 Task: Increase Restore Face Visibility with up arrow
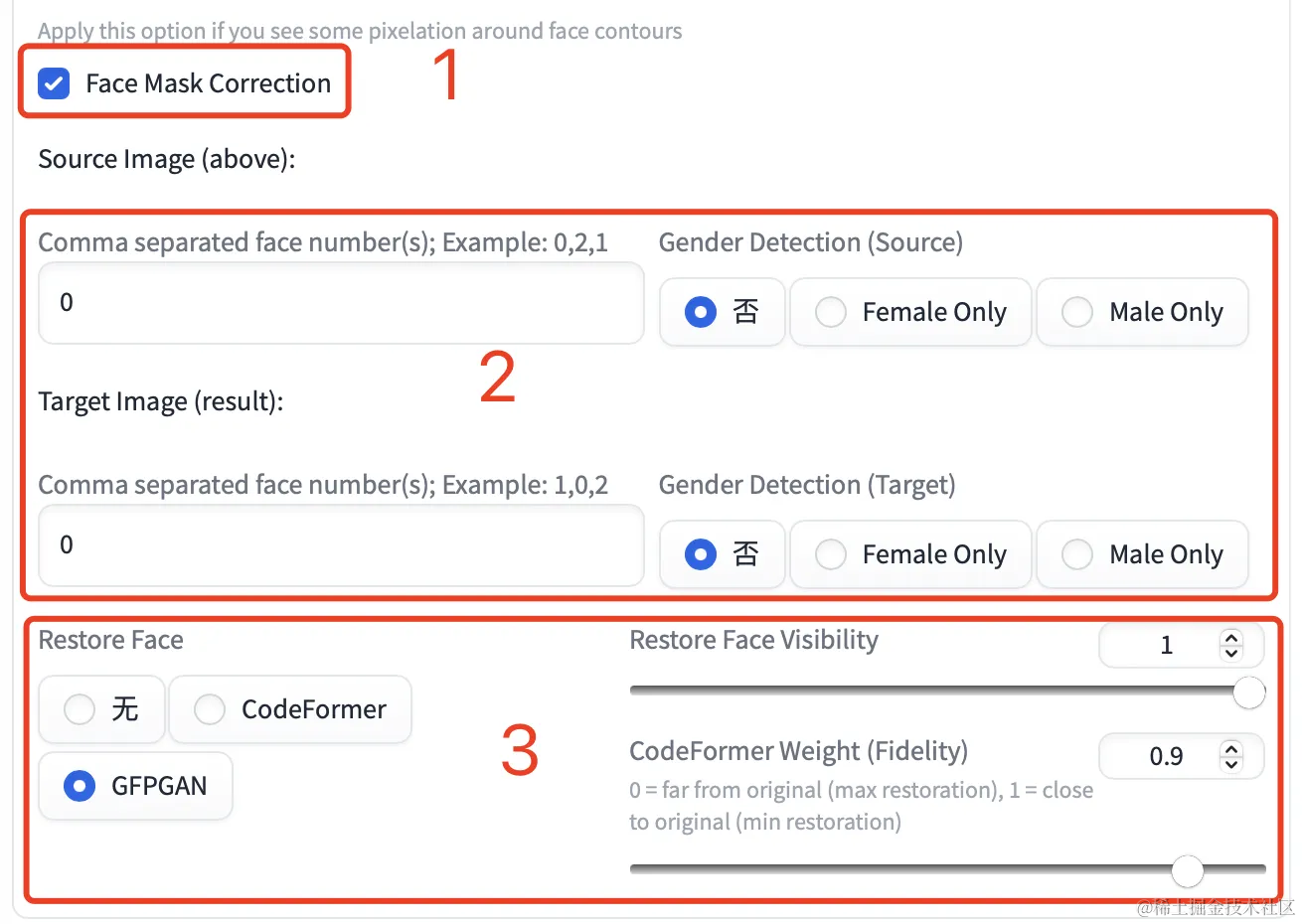(1231, 638)
